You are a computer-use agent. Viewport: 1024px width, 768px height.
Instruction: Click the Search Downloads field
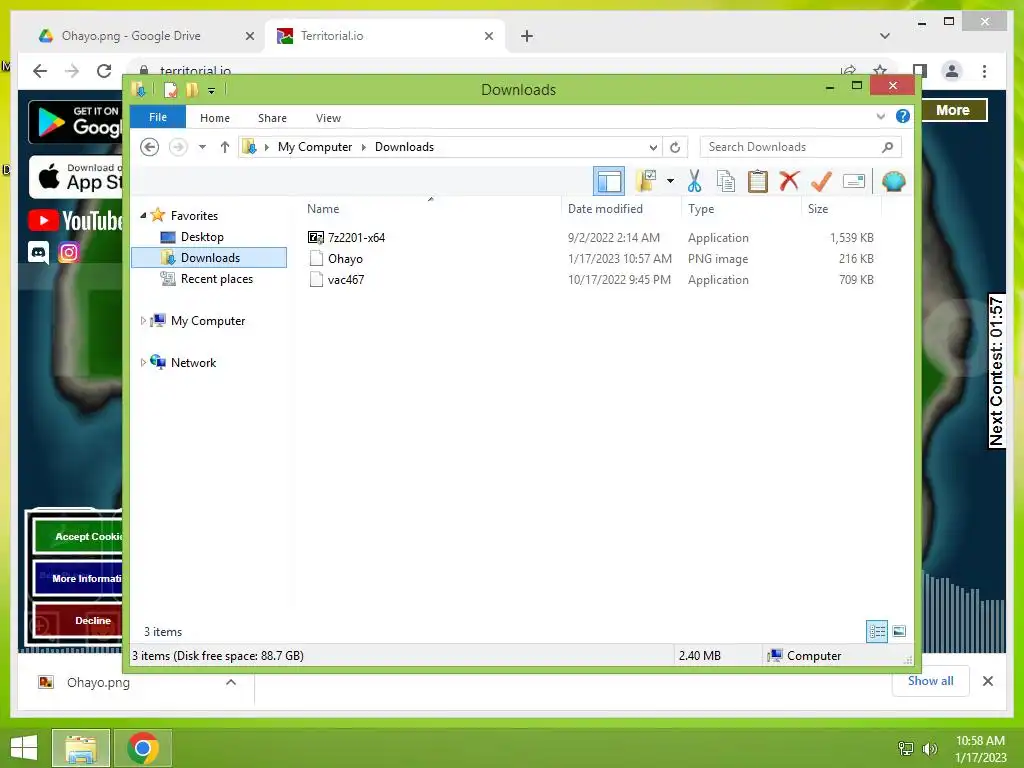[x=800, y=147]
